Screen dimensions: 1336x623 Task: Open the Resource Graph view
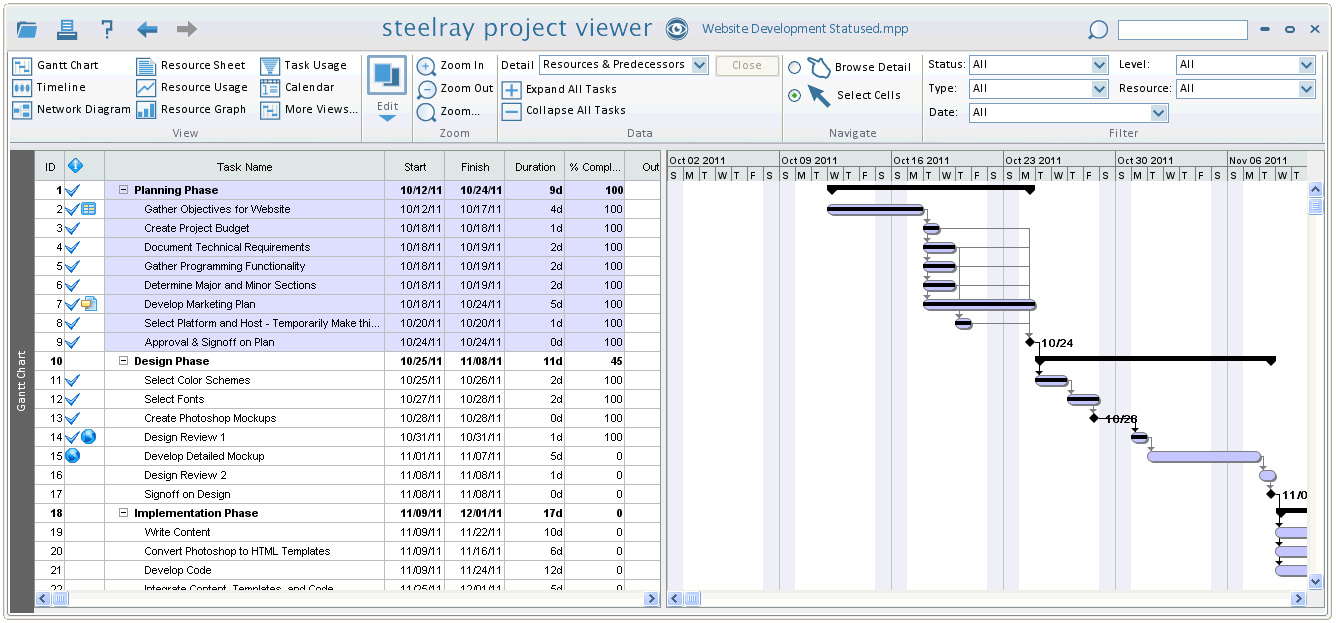pos(191,109)
